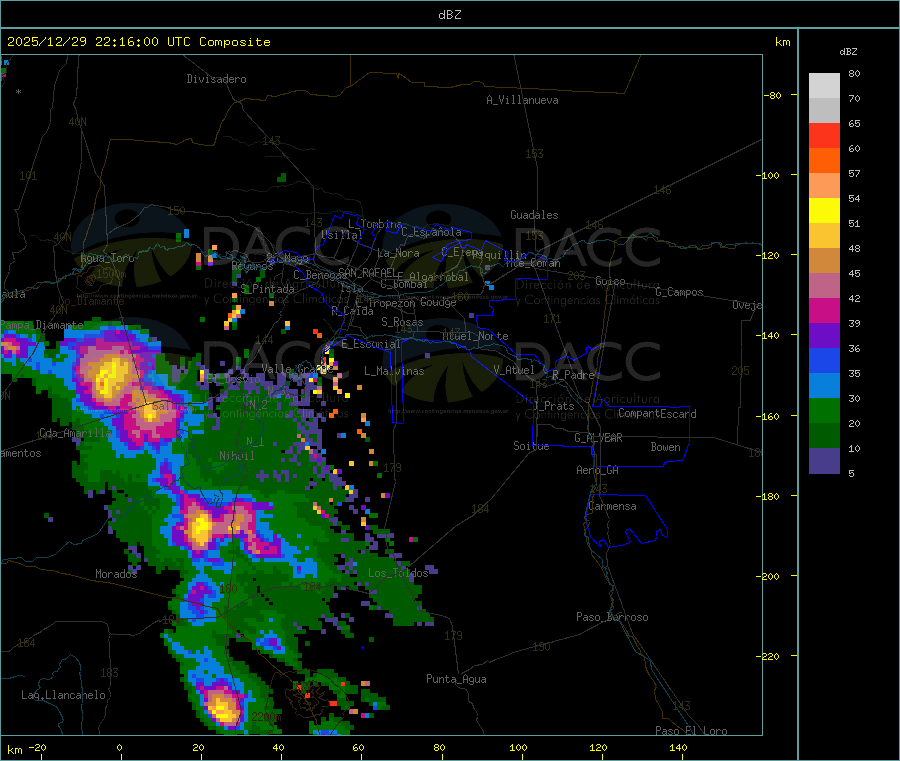Viewport: 900px width, 761px height.
Task: Click the G_Campos map label
Action: click(x=679, y=292)
